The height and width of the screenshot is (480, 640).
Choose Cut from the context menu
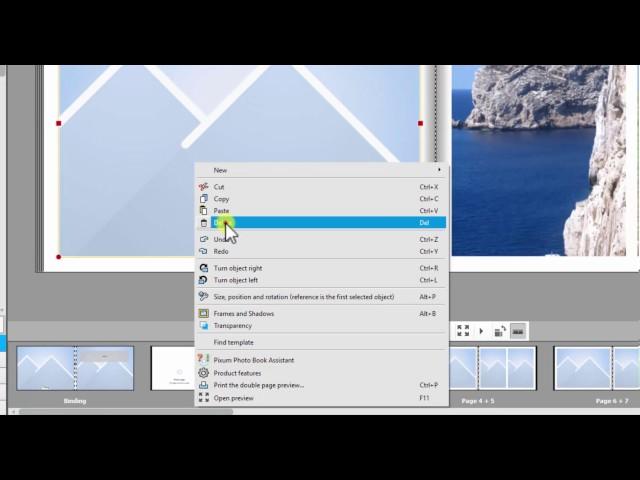click(x=322, y=187)
